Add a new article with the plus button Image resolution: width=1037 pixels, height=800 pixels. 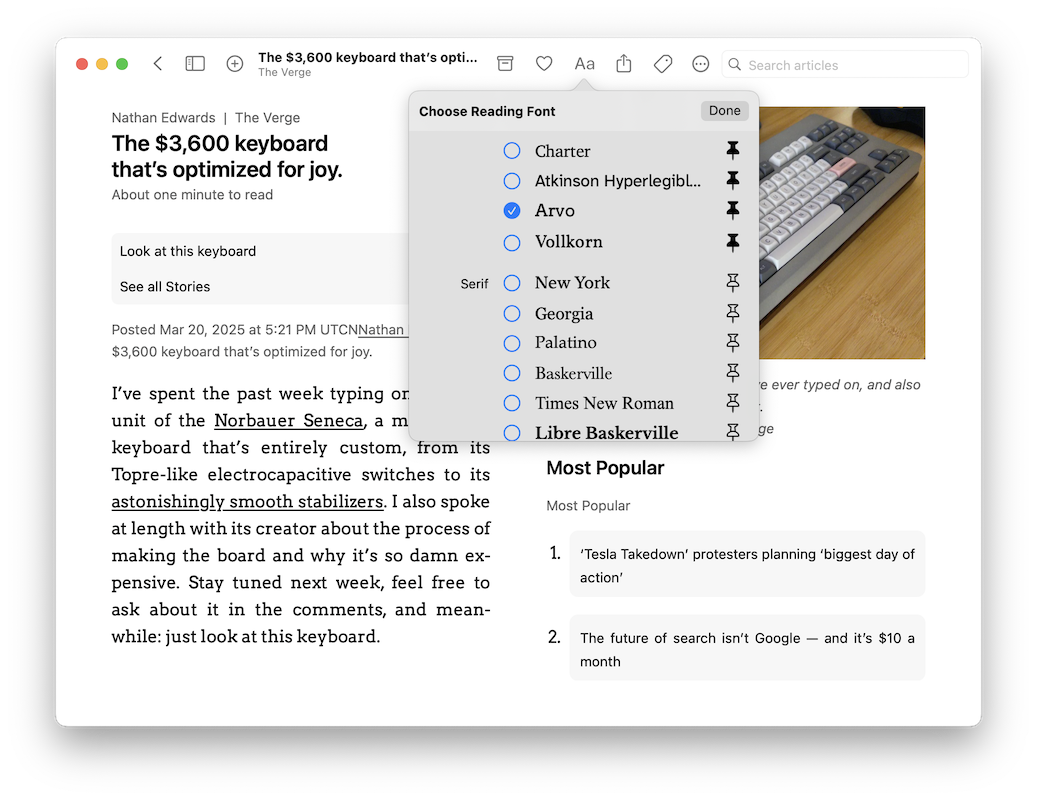point(234,63)
